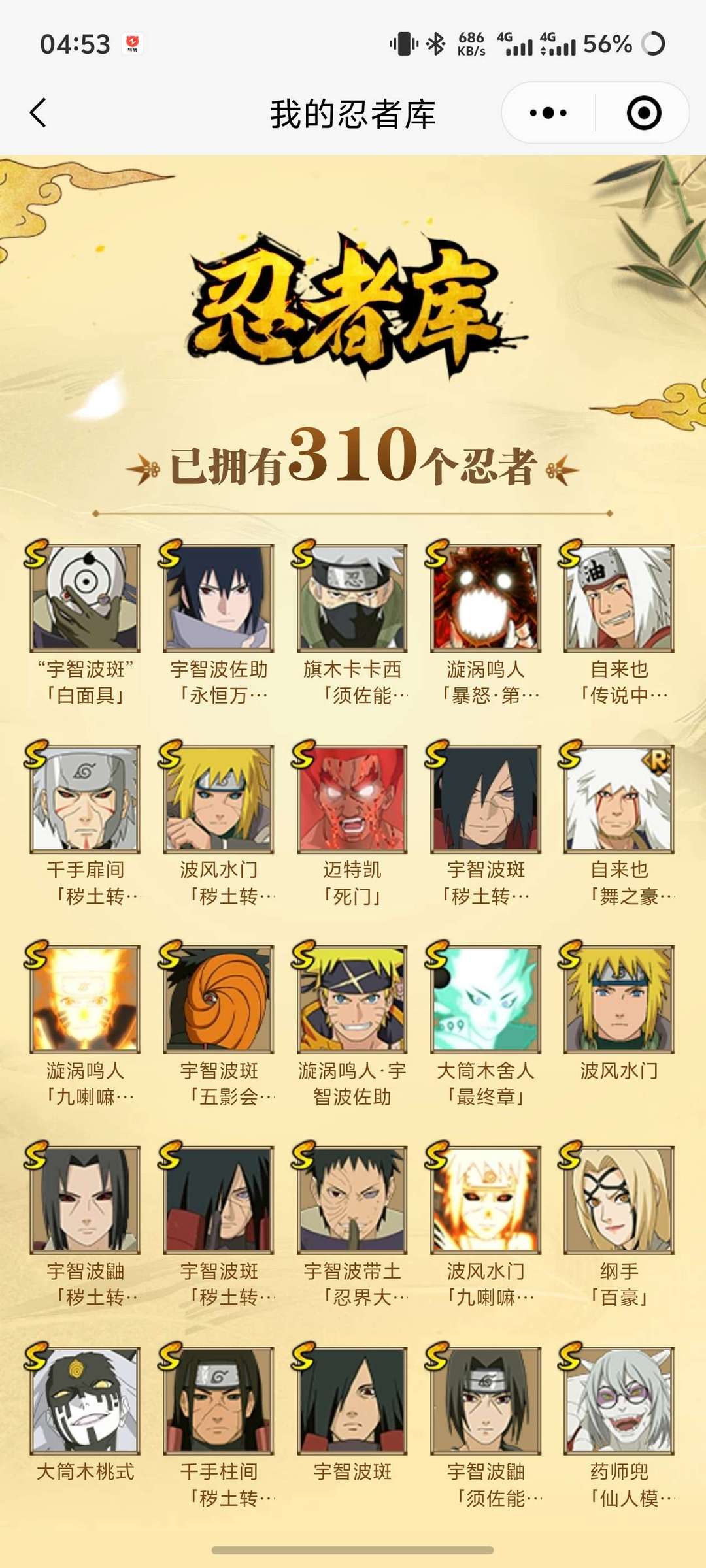Tap the mini-program close target icon
Image resolution: width=706 pixels, height=1568 pixels.
644,113
